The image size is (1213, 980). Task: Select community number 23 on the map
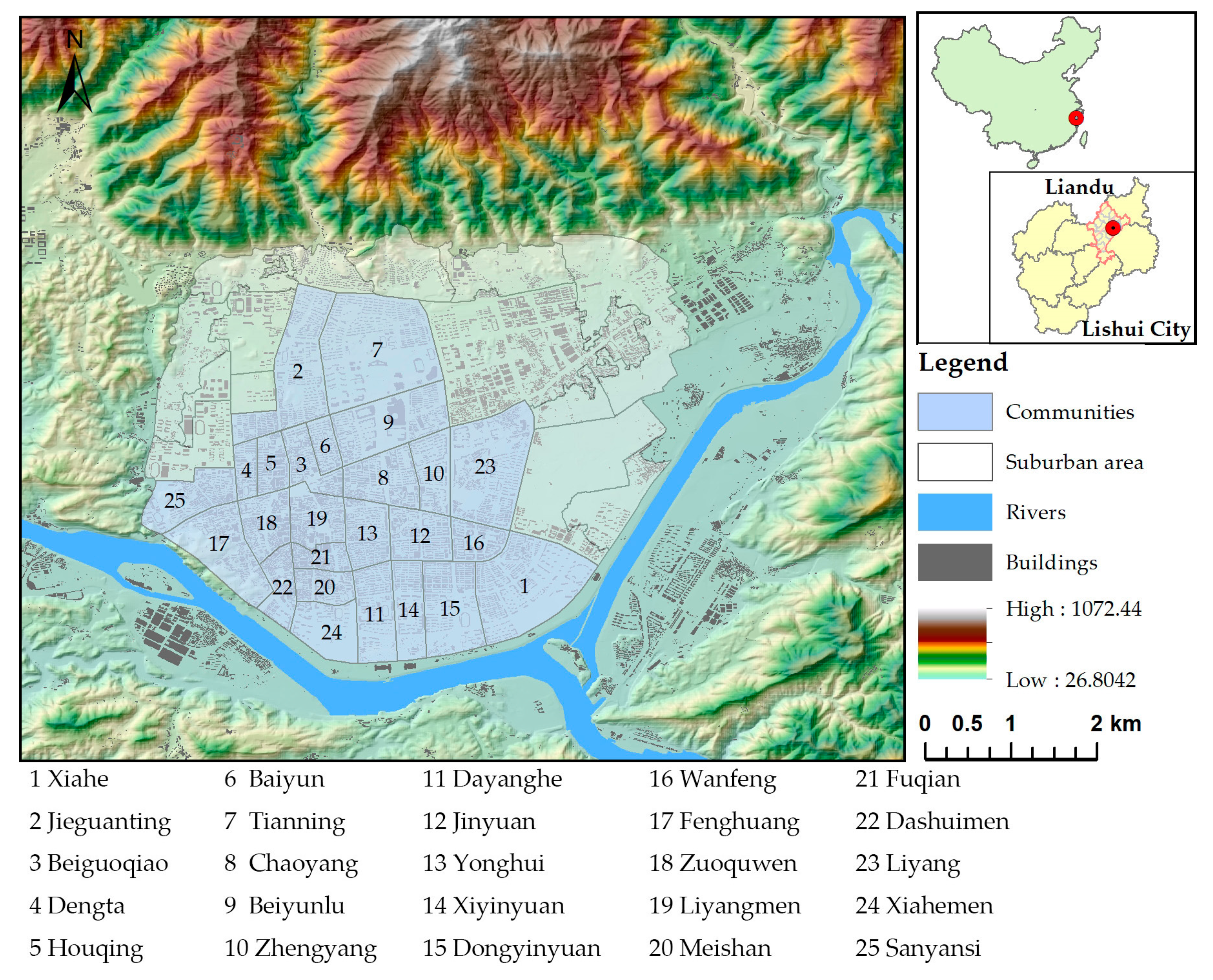[x=485, y=466]
